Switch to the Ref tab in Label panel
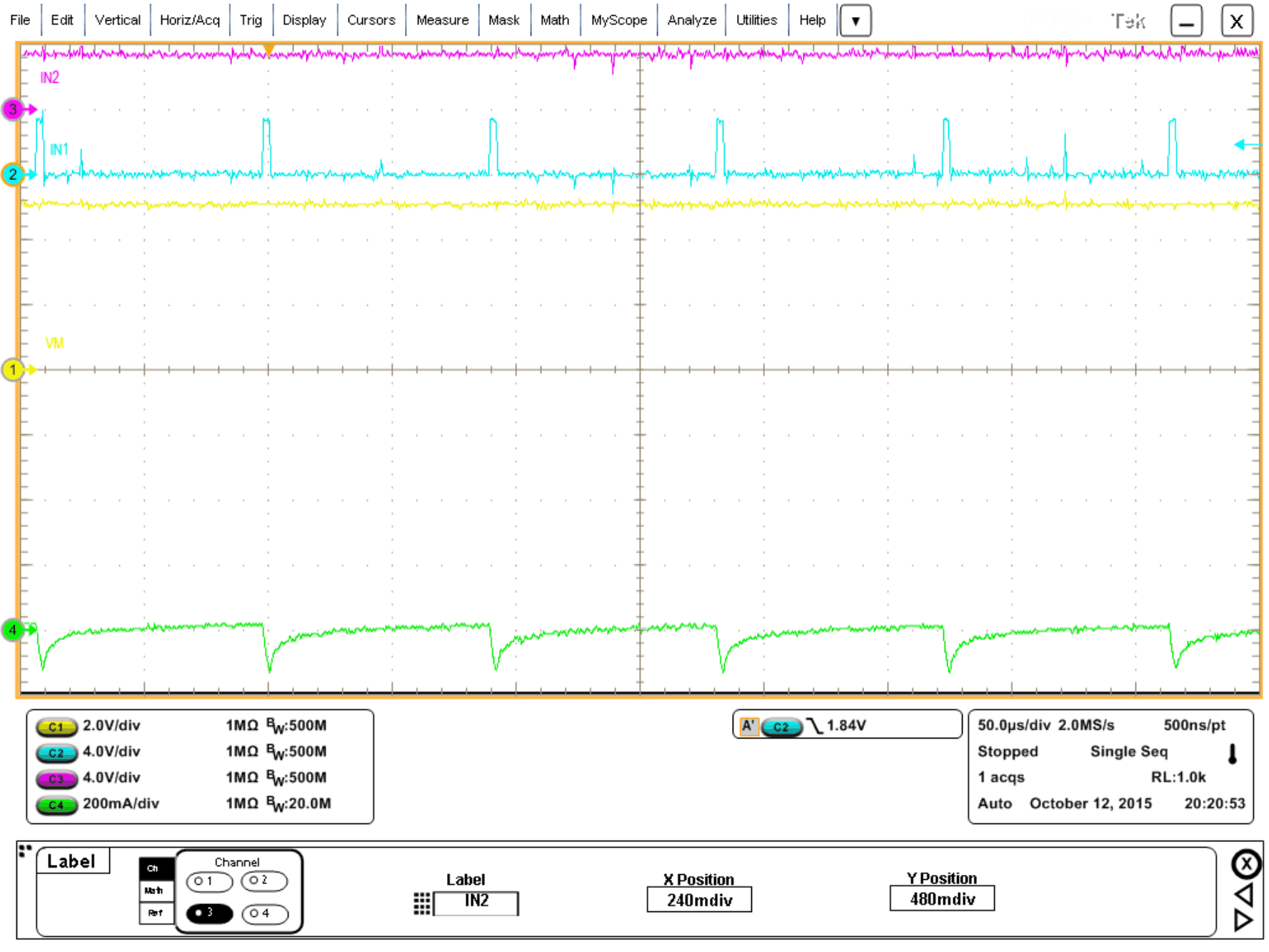The height and width of the screenshot is (952, 1269). point(154,913)
